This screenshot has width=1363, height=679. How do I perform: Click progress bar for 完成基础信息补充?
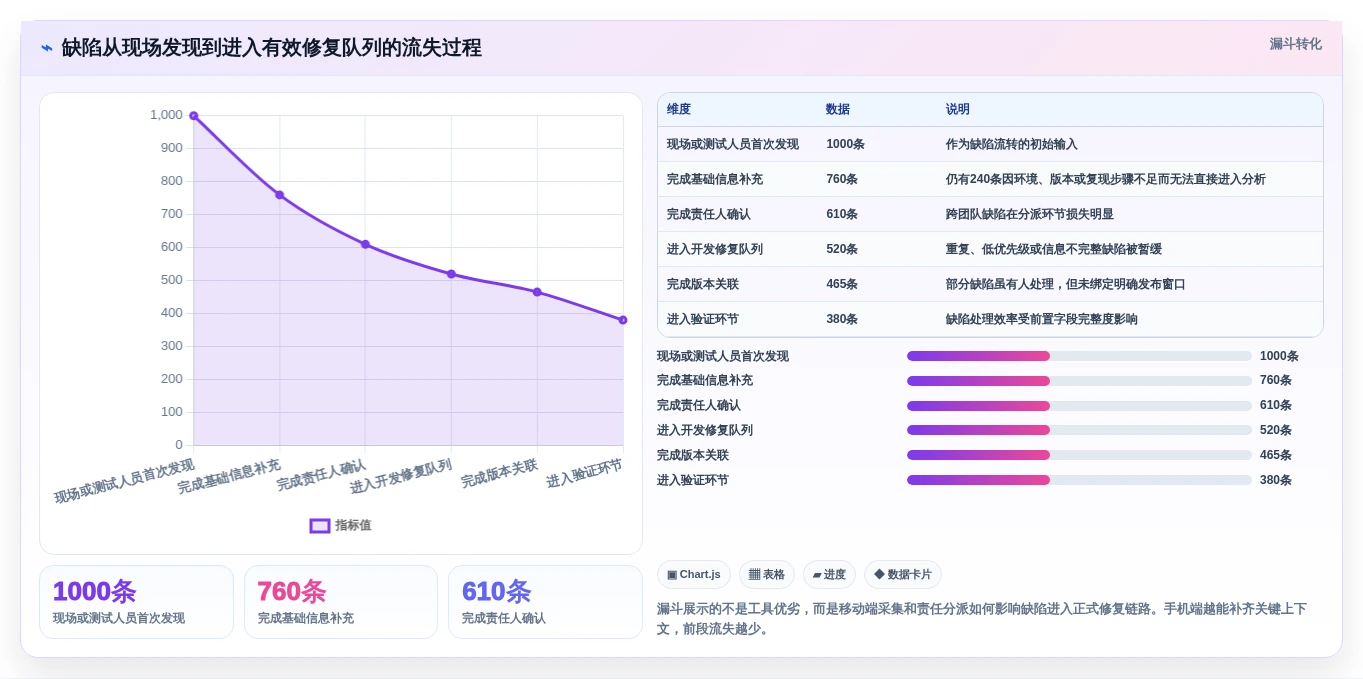click(1079, 381)
